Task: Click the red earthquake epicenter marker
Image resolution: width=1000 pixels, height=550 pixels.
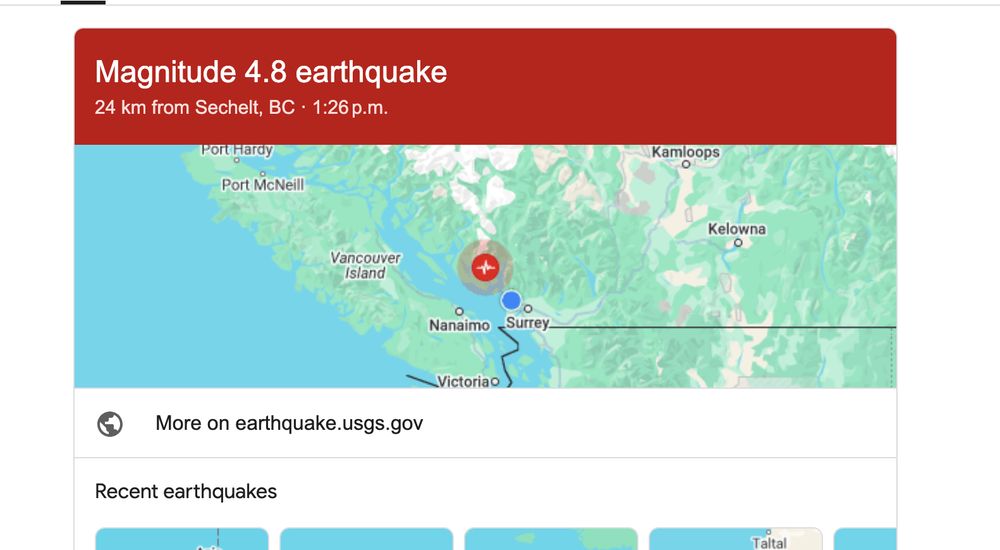Action: 485,267
